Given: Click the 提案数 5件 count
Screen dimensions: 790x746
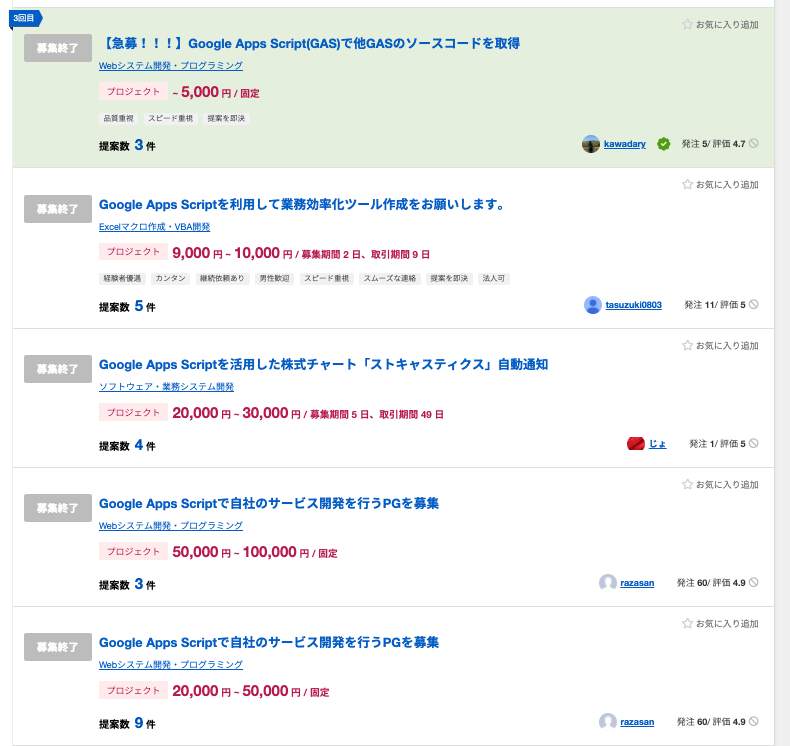Looking at the screenshot, I should 127,306.
